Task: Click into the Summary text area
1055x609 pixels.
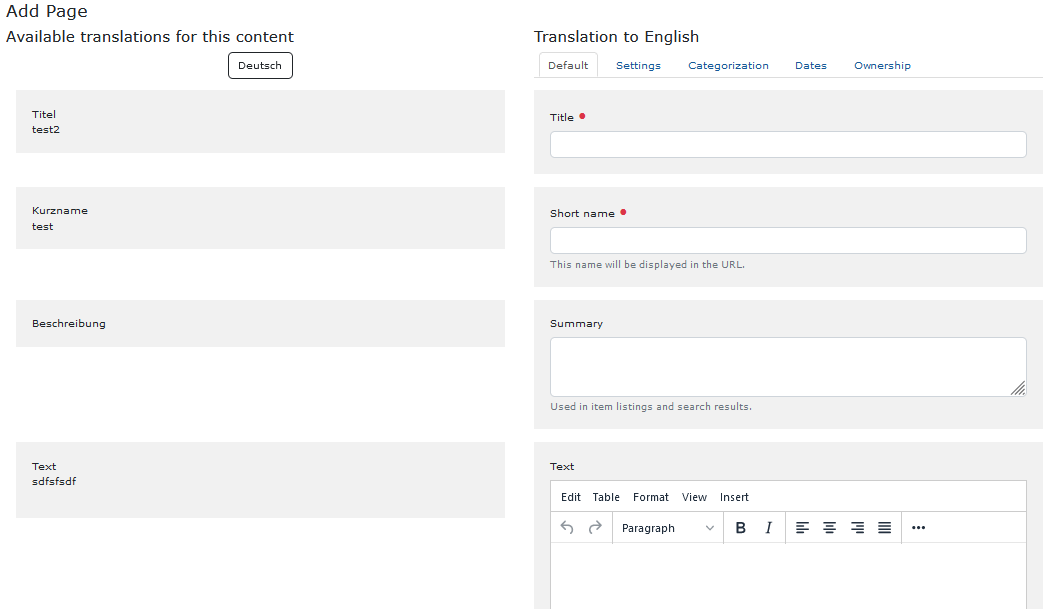Action: pyautogui.click(x=788, y=367)
